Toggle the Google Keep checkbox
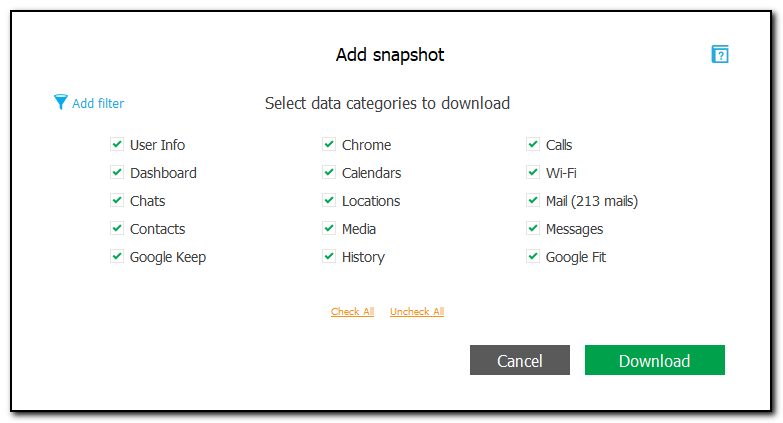 coord(117,257)
